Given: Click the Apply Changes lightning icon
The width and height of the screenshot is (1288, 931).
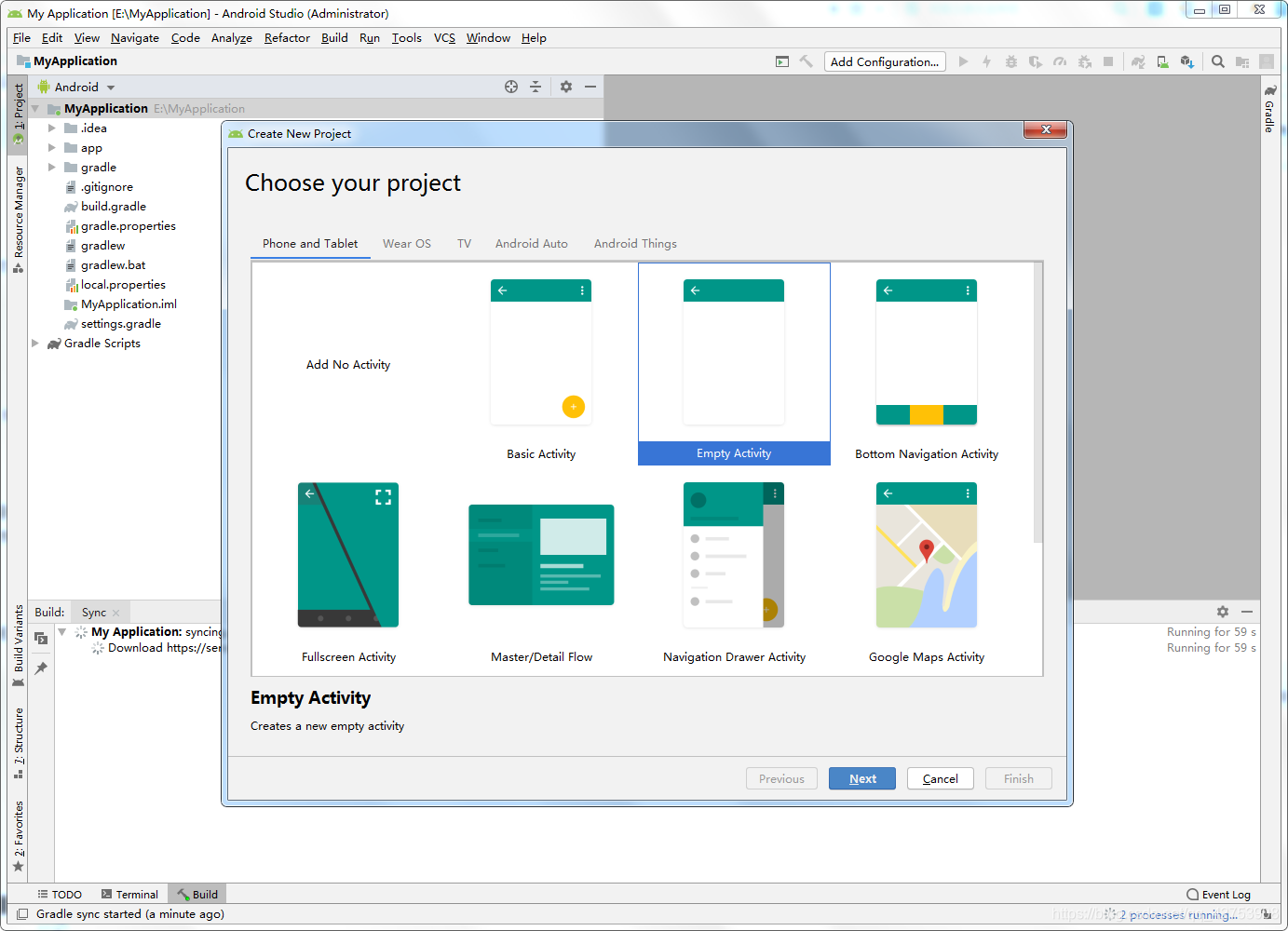Looking at the screenshot, I should coord(987,61).
